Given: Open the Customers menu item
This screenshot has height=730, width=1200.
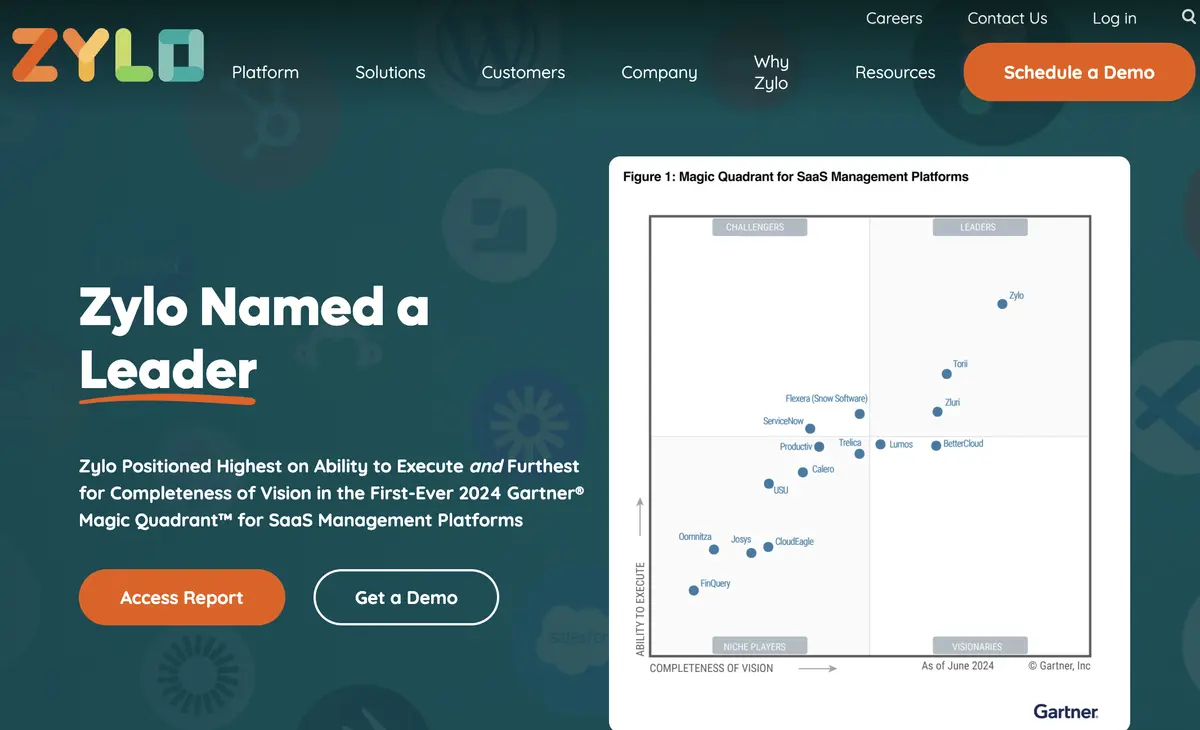Looking at the screenshot, I should coord(523,72).
